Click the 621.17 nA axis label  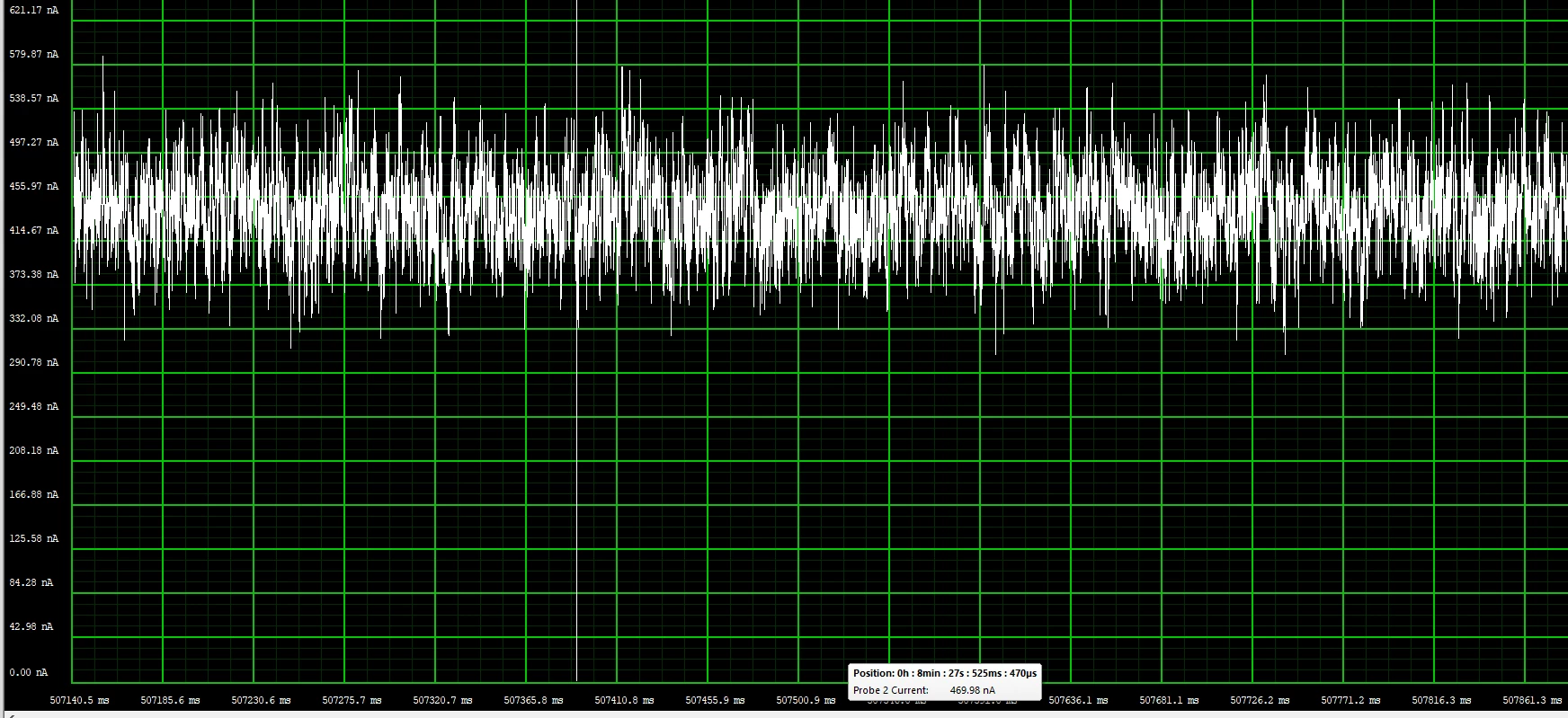click(34, 10)
